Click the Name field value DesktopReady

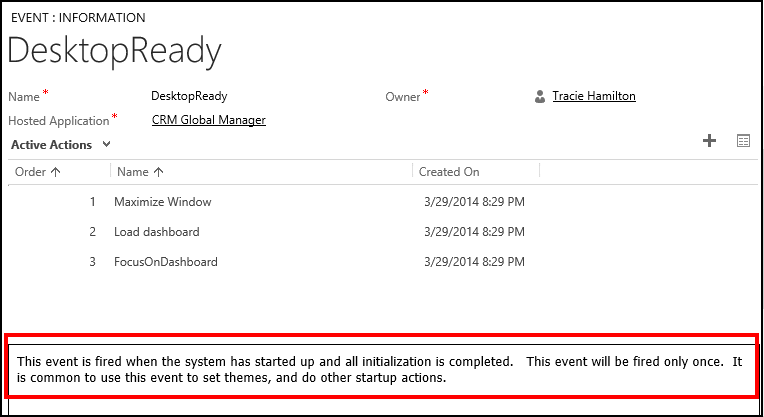click(x=189, y=96)
